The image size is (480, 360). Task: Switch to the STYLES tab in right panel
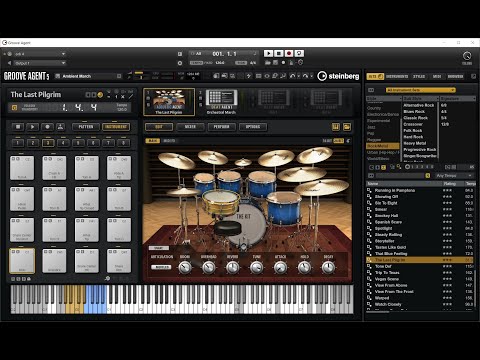click(x=419, y=76)
